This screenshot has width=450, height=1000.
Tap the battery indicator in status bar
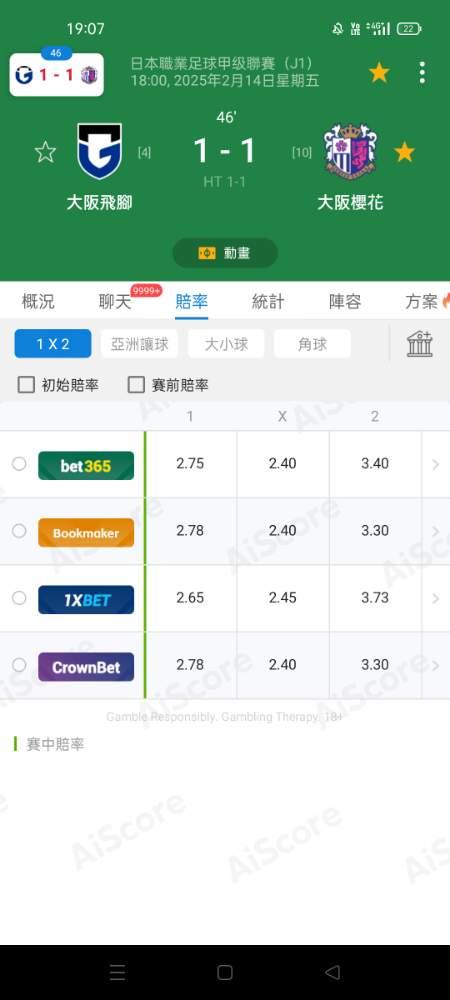[x=408, y=29]
